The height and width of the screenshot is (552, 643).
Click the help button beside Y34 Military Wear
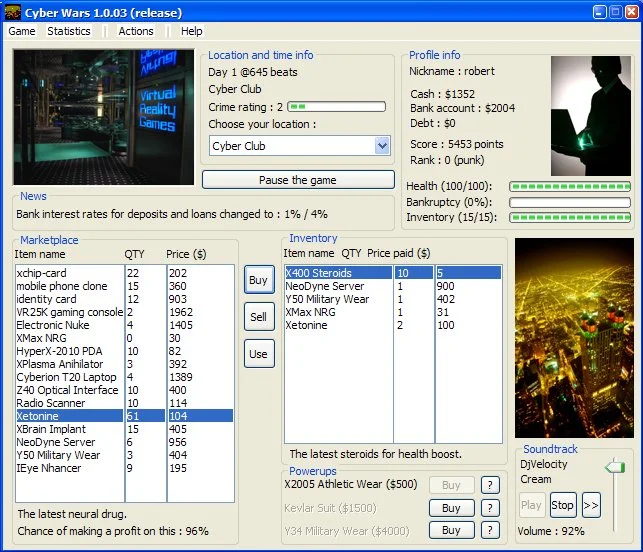(x=490, y=530)
